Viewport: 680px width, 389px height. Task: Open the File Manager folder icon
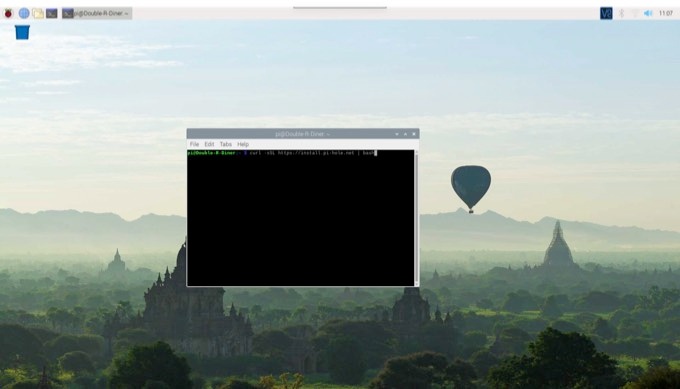[x=38, y=13]
